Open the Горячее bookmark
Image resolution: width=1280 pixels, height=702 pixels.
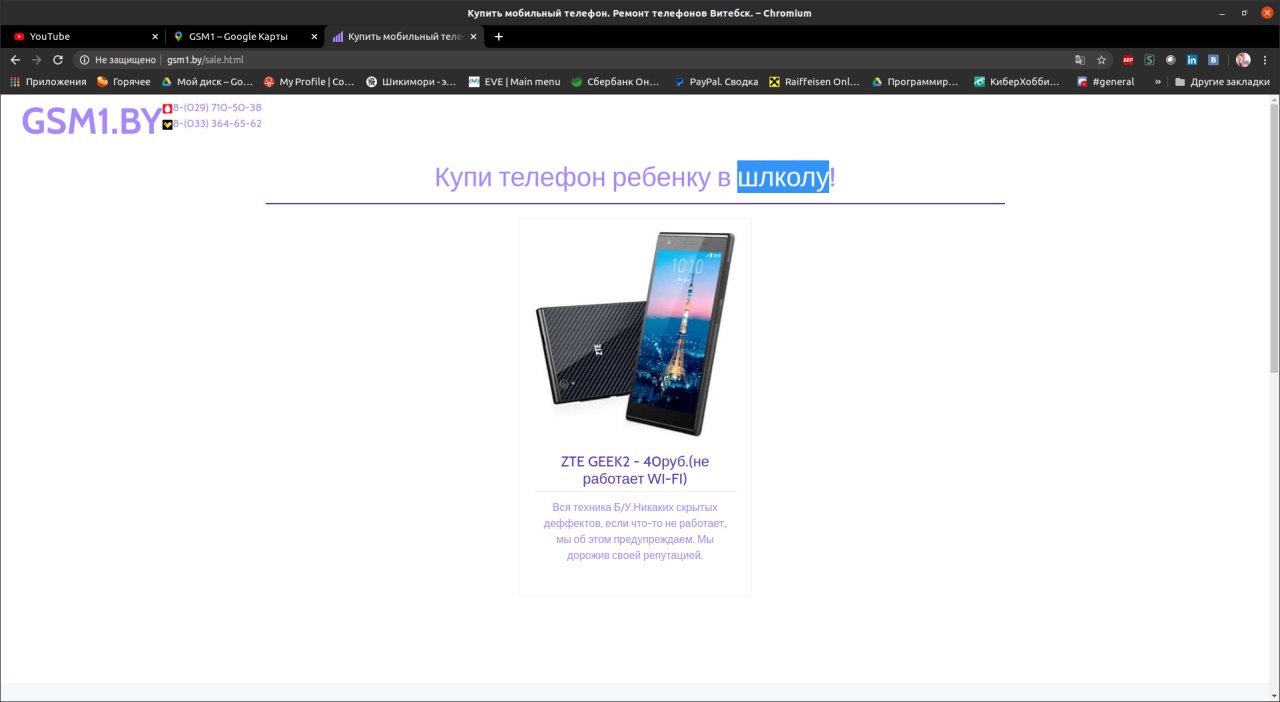click(123, 82)
